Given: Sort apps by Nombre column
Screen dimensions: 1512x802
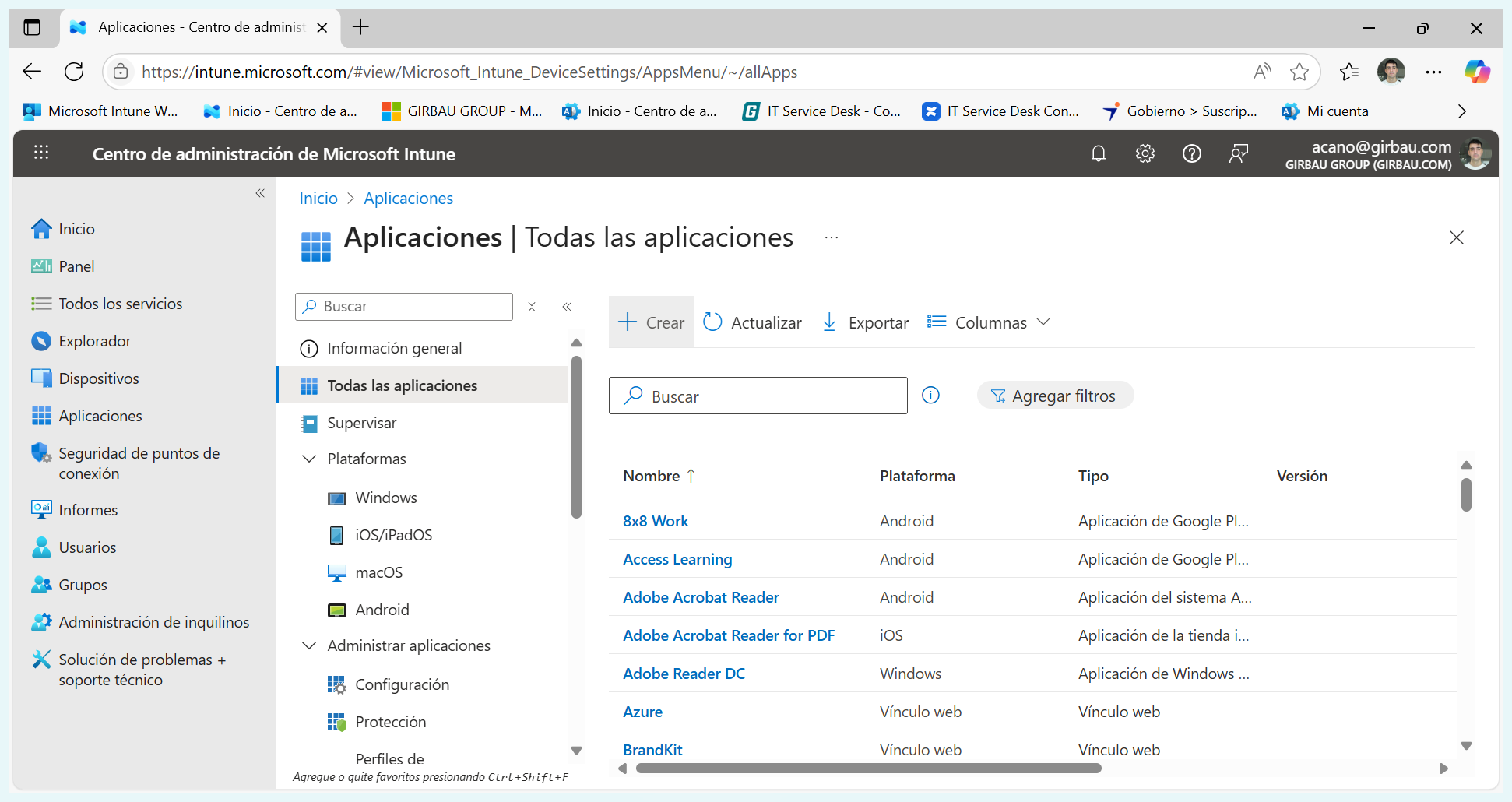Looking at the screenshot, I should pyautogui.click(x=659, y=475).
